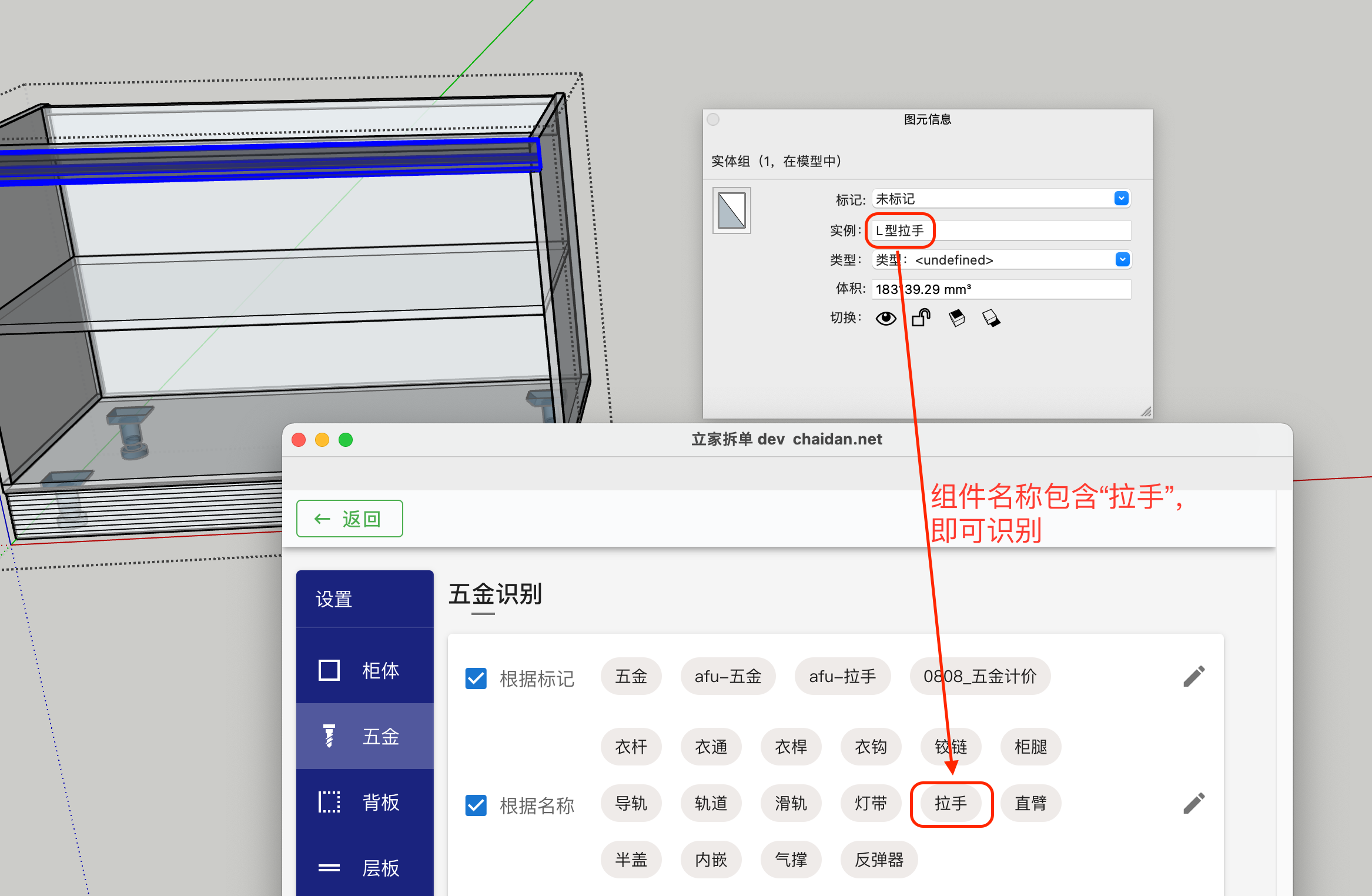This screenshot has width=1372, height=896.
Task: Toggle visibility eye icon in entity info
Action: [x=885, y=318]
